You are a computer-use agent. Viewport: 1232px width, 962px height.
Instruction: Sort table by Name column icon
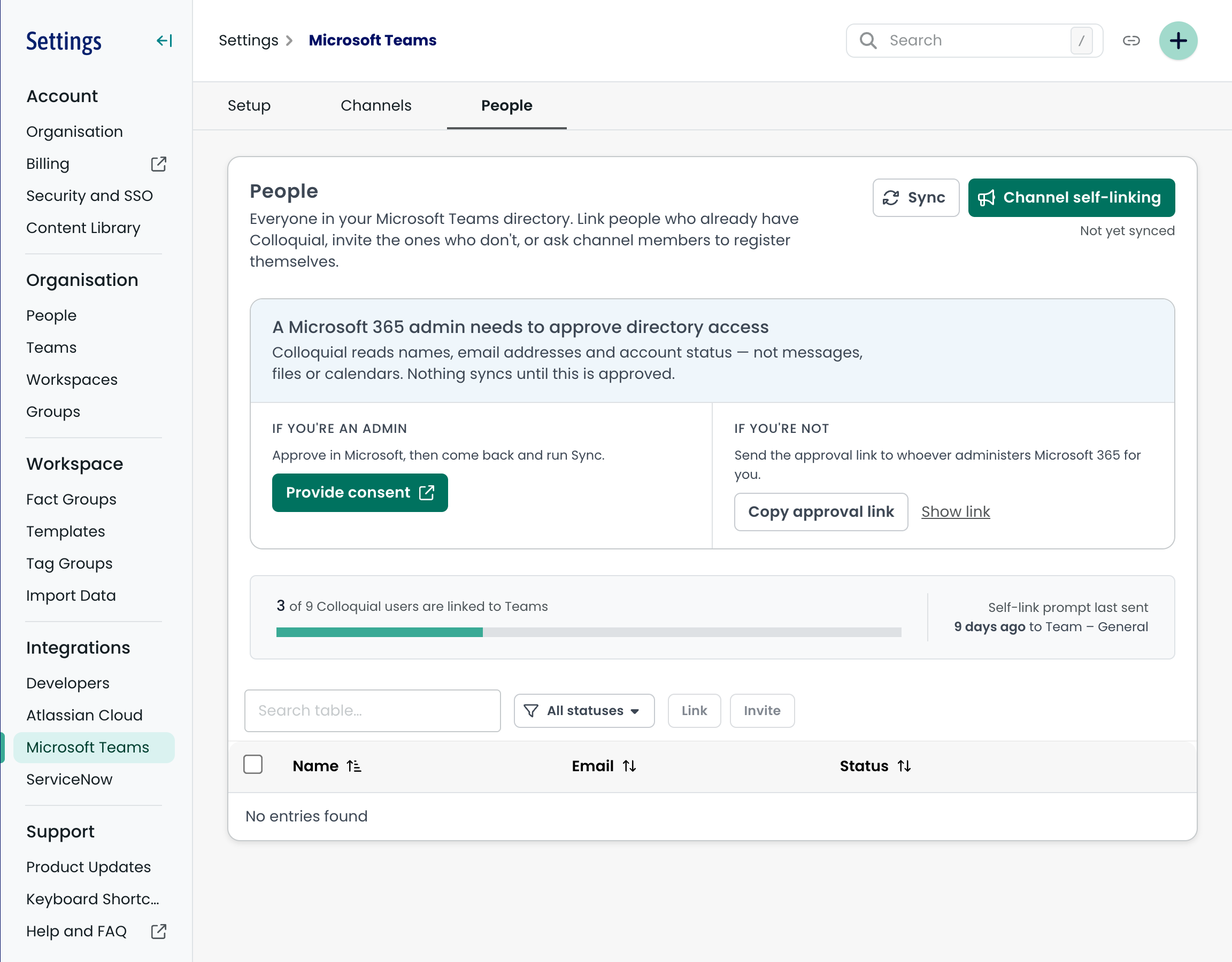point(353,766)
